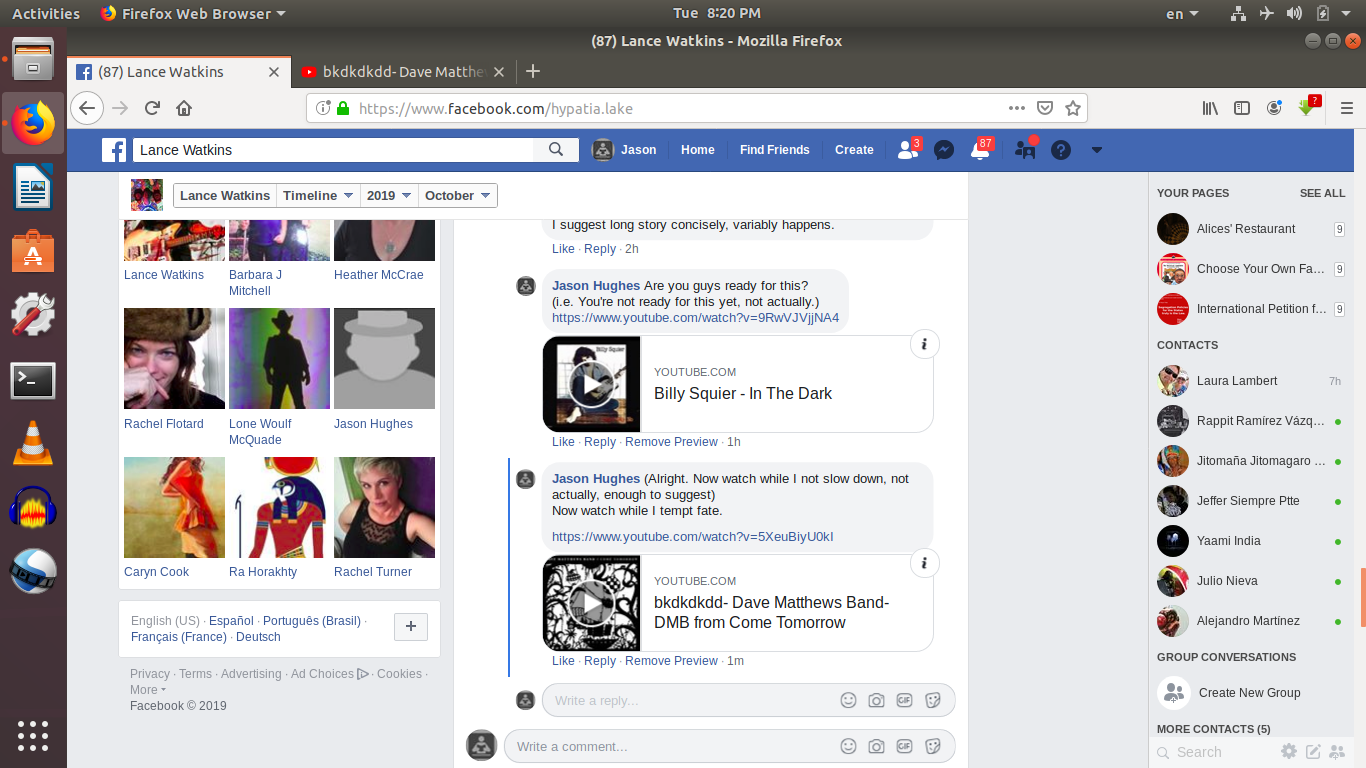Click the Write a comment field
Image resolution: width=1366 pixels, height=768 pixels.
[670, 746]
